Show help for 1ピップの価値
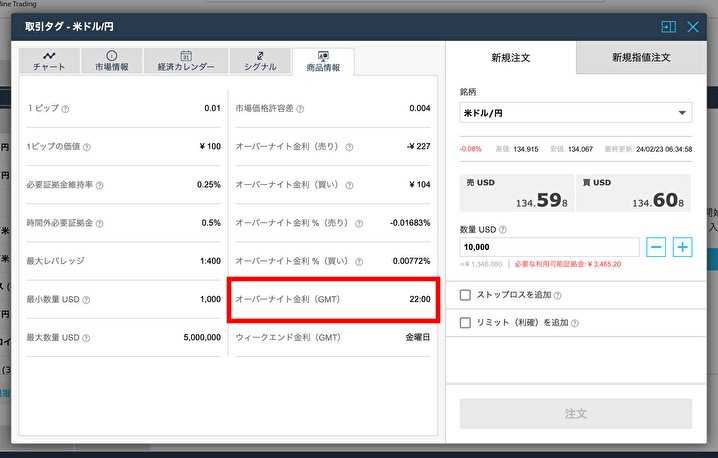Screen dimensions: 718x458 [87, 147]
